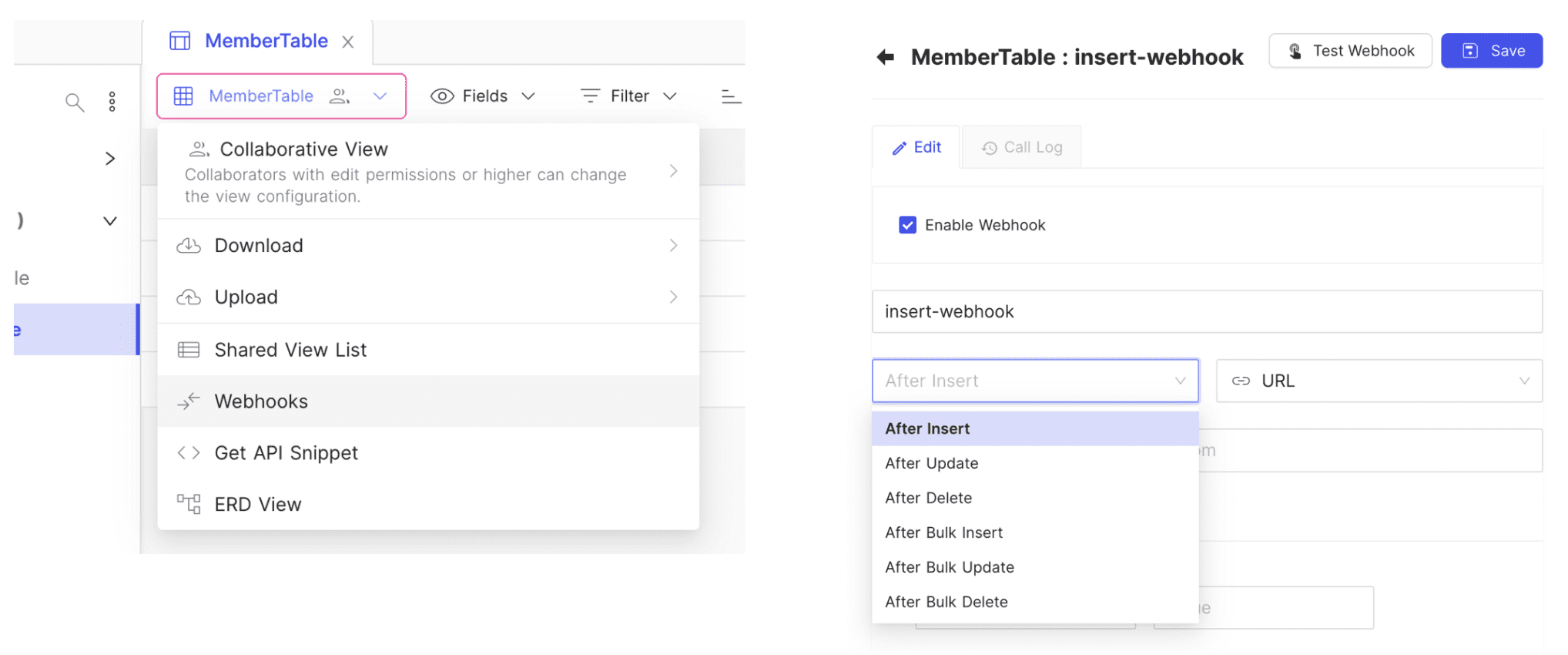1568x655 pixels.
Task: Click the back arrow beside MemberTable : insert-webhook
Action: point(886,57)
